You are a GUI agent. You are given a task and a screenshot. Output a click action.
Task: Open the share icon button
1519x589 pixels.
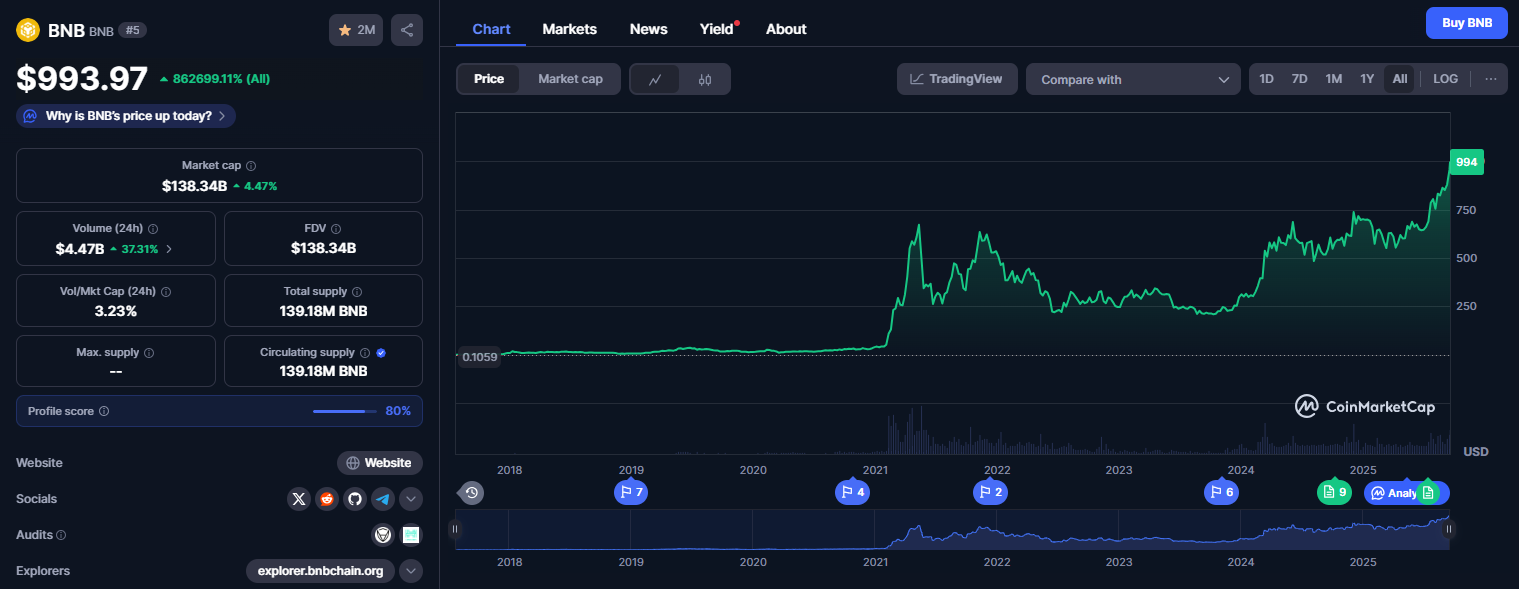pyautogui.click(x=407, y=30)
